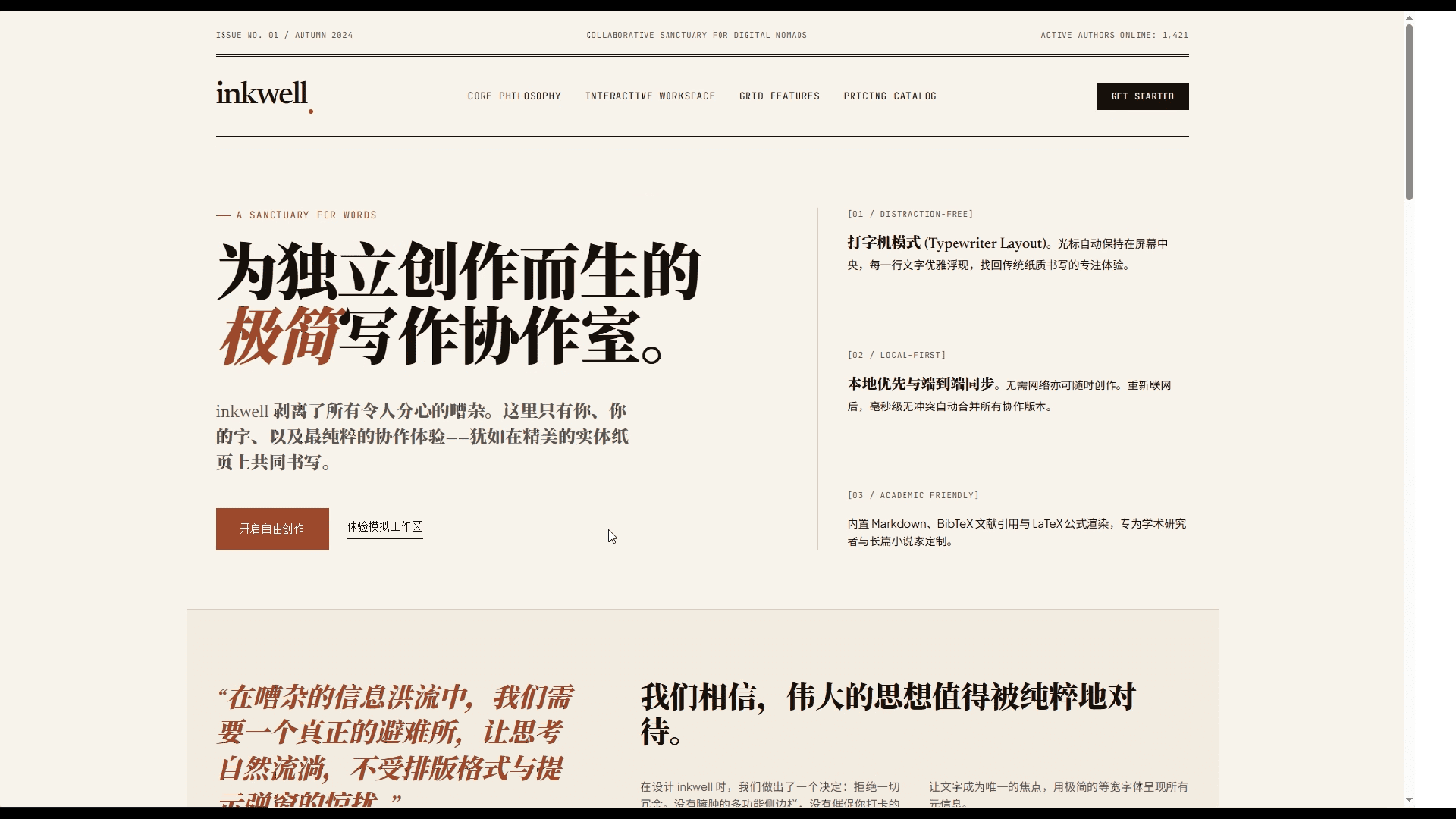This screenshot has width=1456, height=819.
Task: Open Pricing Catalog nav item
Action: [890, 96]
